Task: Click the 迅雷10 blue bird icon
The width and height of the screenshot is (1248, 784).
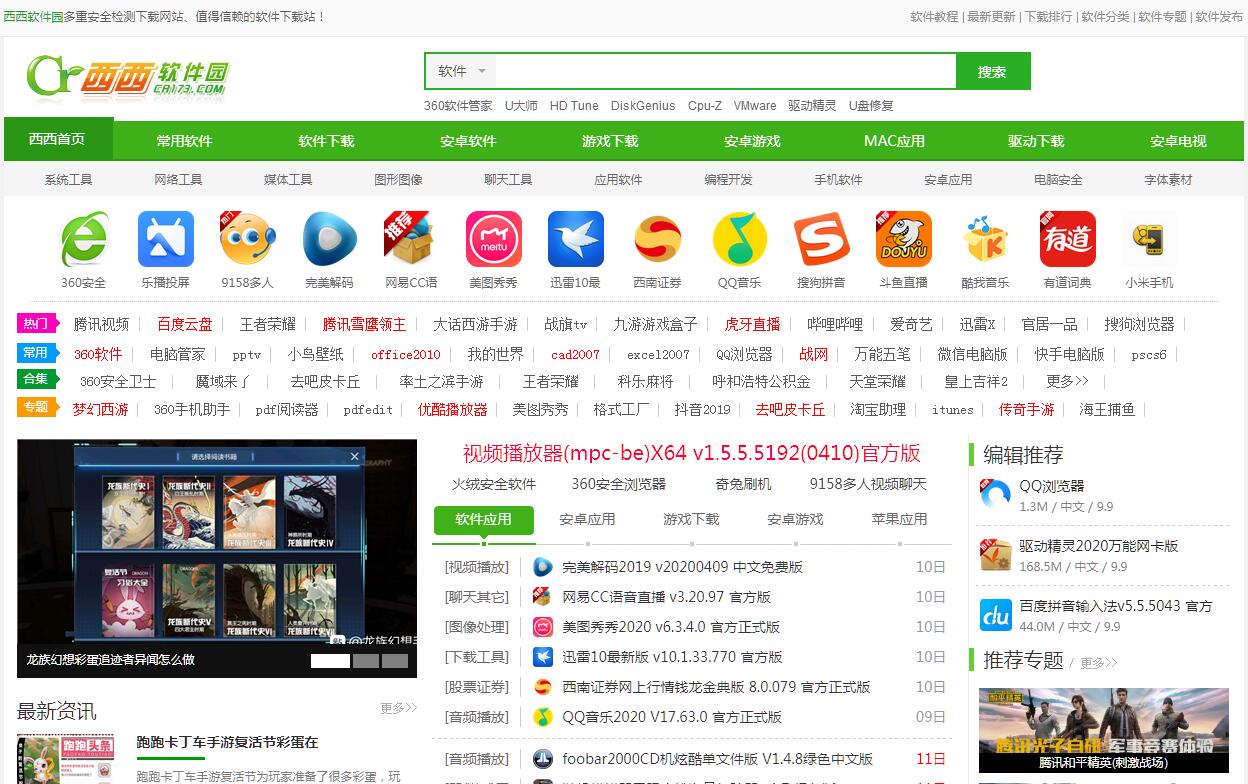Action: (575, 240)
